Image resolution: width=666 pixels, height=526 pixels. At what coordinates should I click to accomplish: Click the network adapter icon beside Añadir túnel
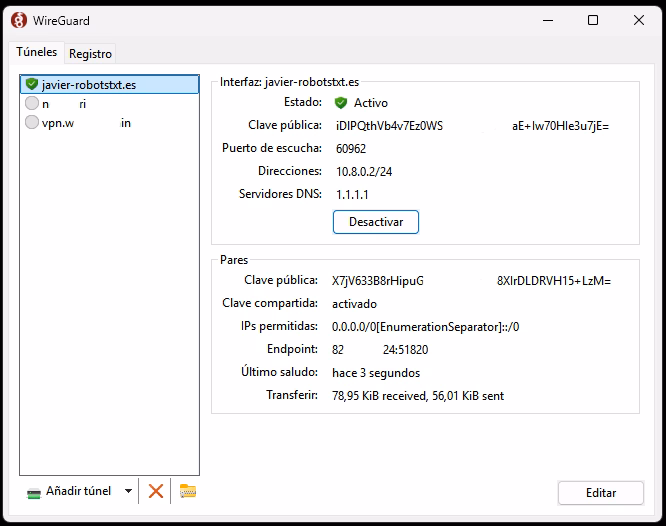[34, 493]
